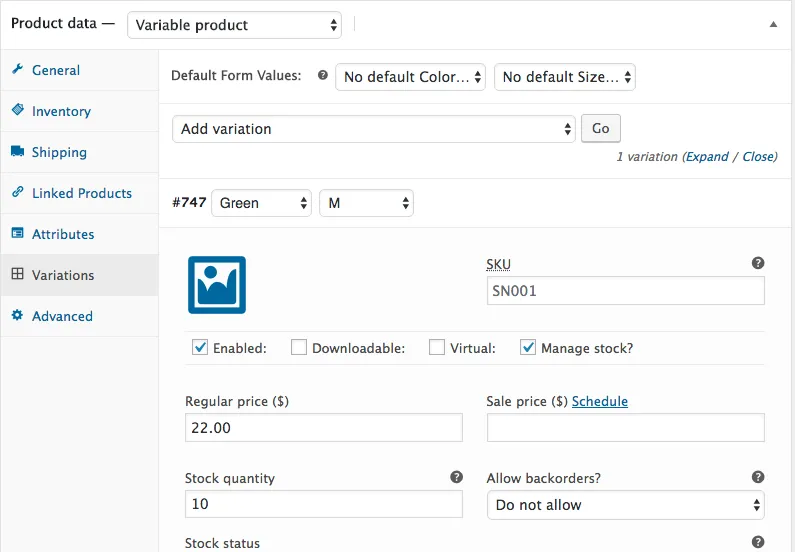
Task: Click the variation image placeholder icon
Action: 216,285
